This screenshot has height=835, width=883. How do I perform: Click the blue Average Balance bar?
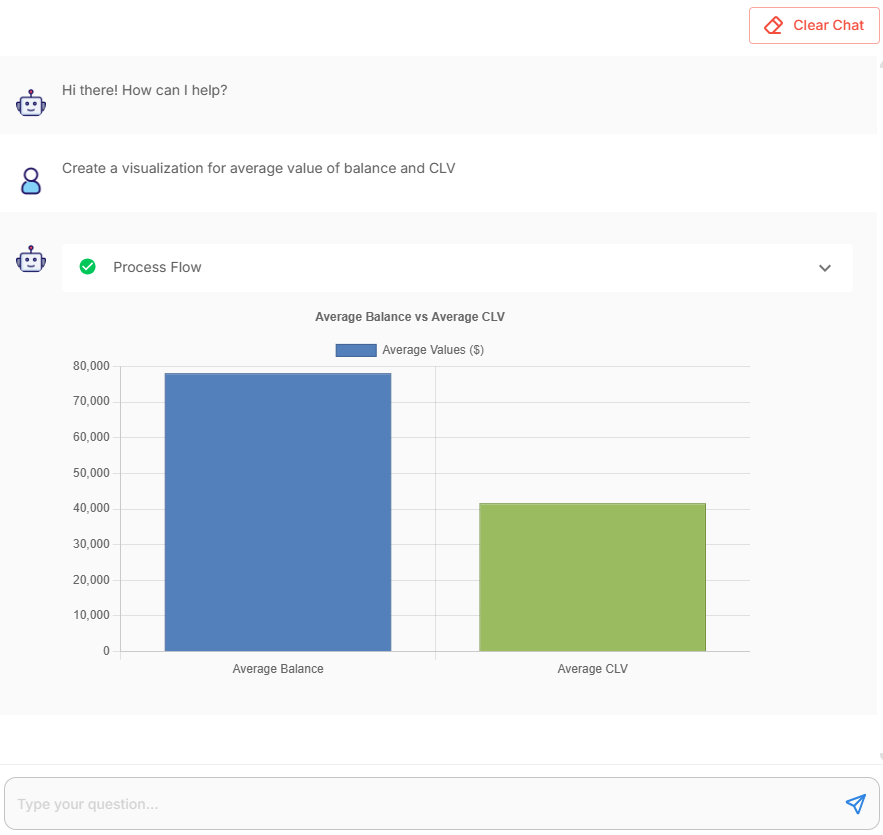click(x=278, y=510)
